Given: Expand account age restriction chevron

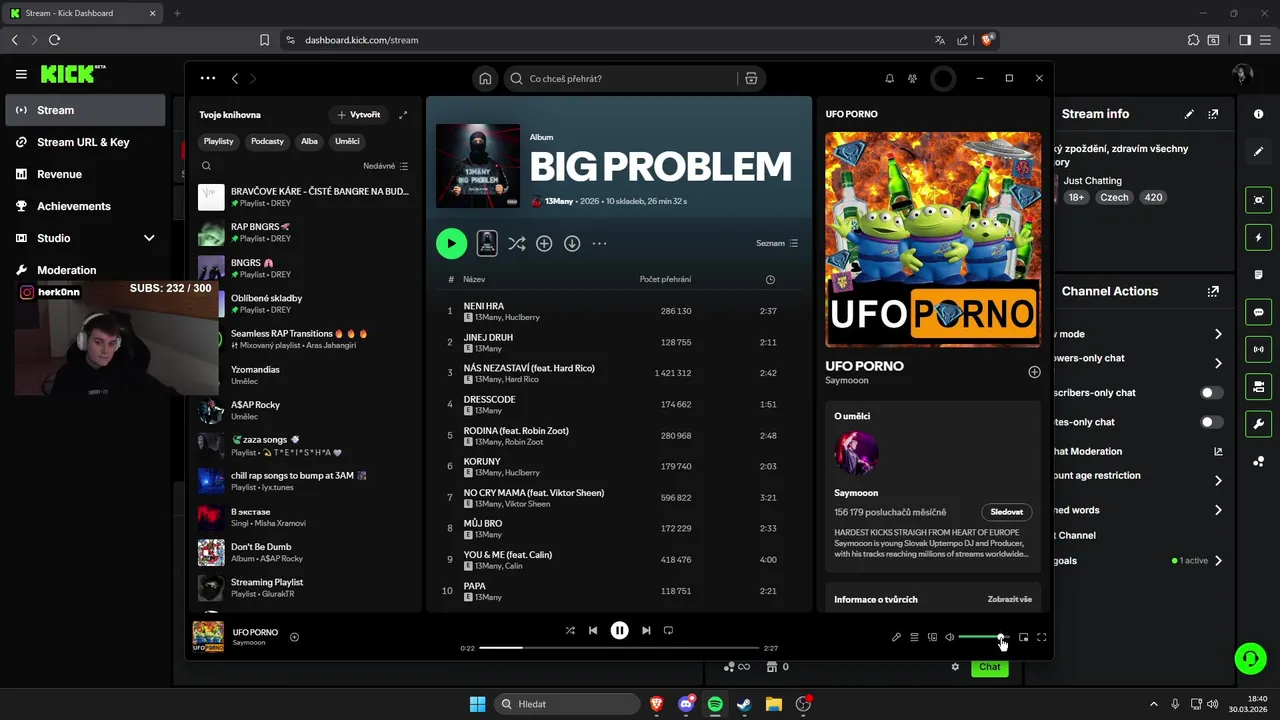Looking at the screenshot, I should click(1218, 481).
